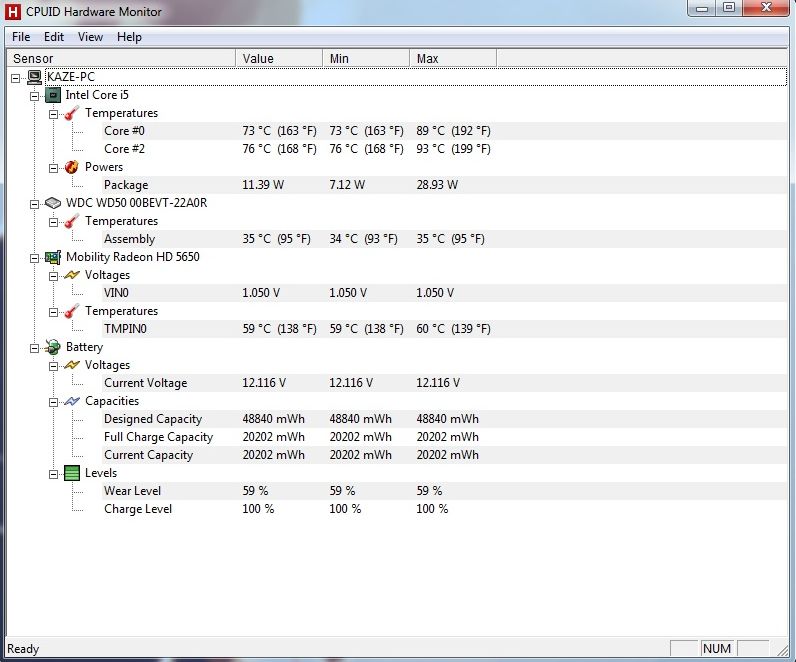Select the Assembly temperature row
Viewport: 796px width, 662px height.
click(x=445, y=239)
